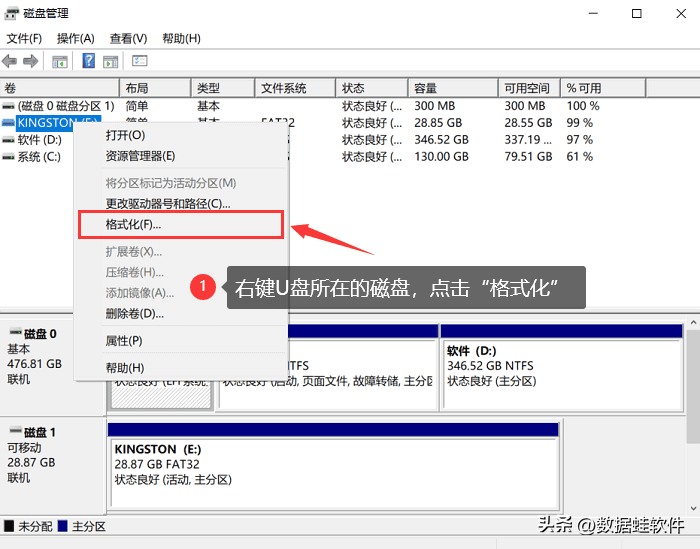
Task: Choose 更改驱动器号和路径(C)... option
Action: pyautogui.click(x=167, y=204)
